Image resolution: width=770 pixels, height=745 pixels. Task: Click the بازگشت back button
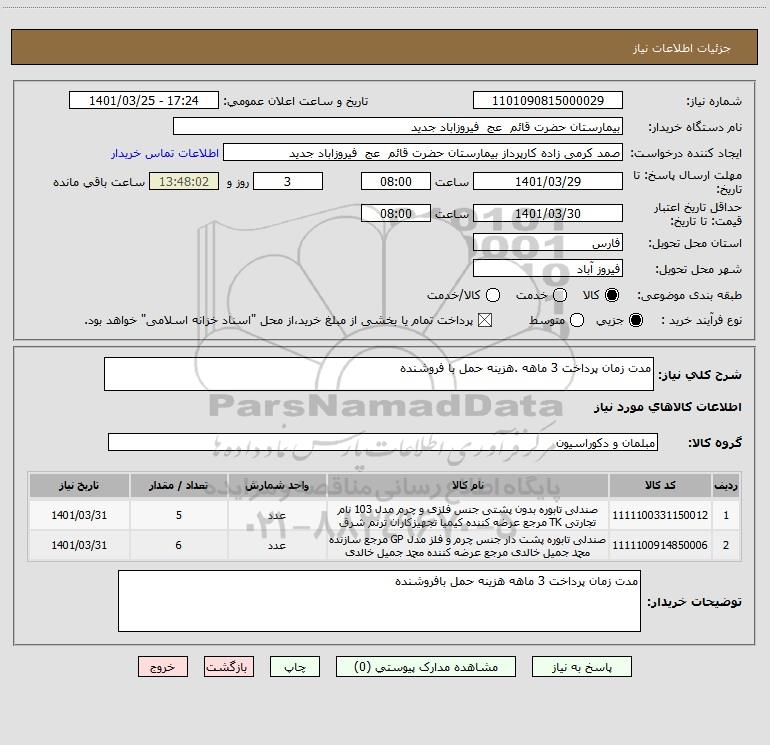coord(229,667)
